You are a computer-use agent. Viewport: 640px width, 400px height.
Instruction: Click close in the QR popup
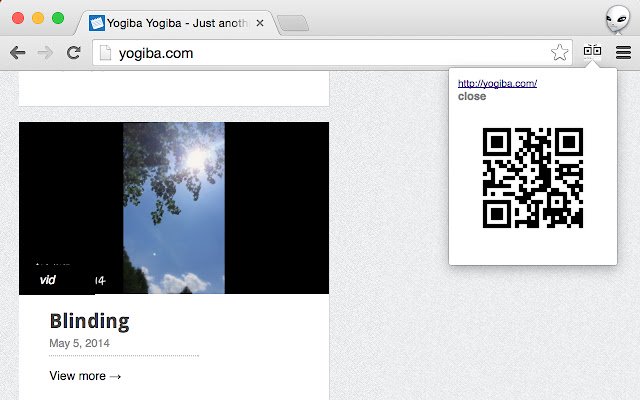tap(472, 96)
